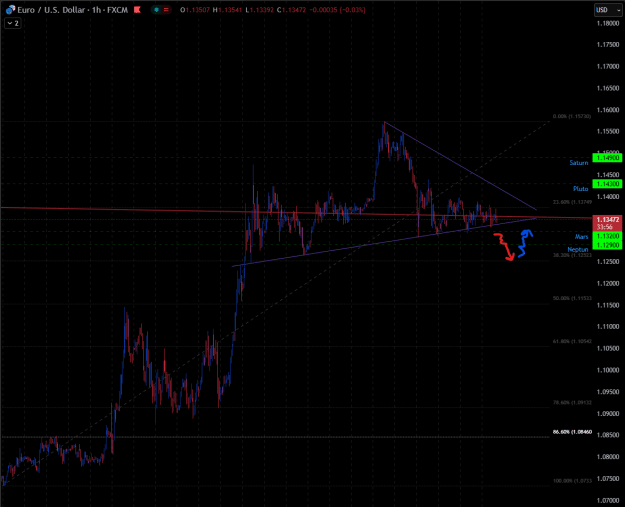The height and width of the screenshot is (507, 625).
Task: Click the 100.00% Fibonacci level label
Action: 572,481
